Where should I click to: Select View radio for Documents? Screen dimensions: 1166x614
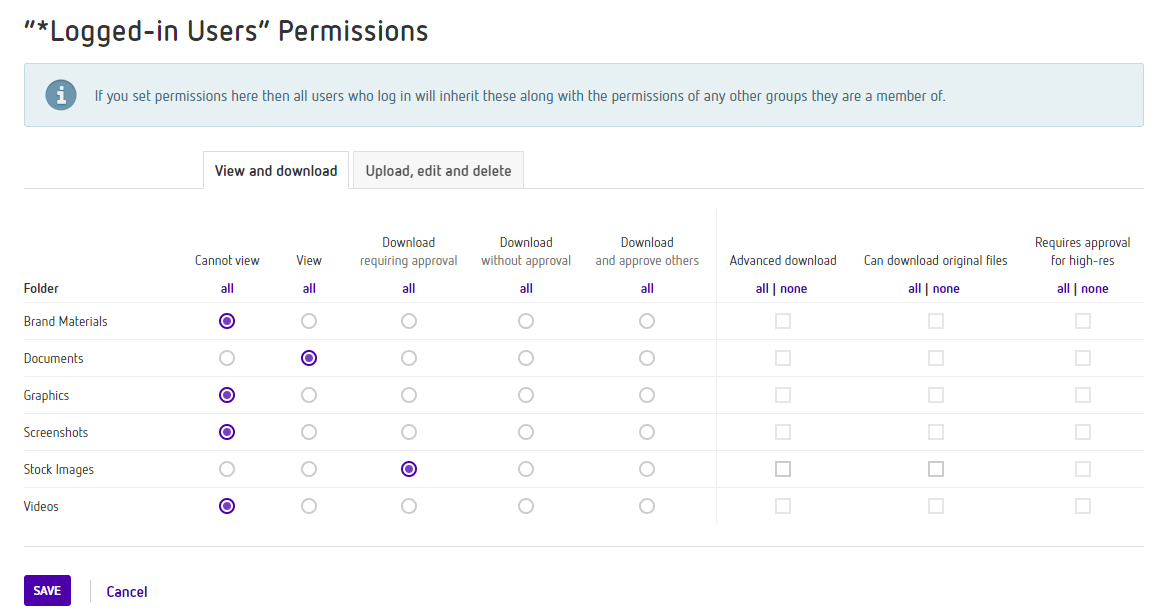309,358
